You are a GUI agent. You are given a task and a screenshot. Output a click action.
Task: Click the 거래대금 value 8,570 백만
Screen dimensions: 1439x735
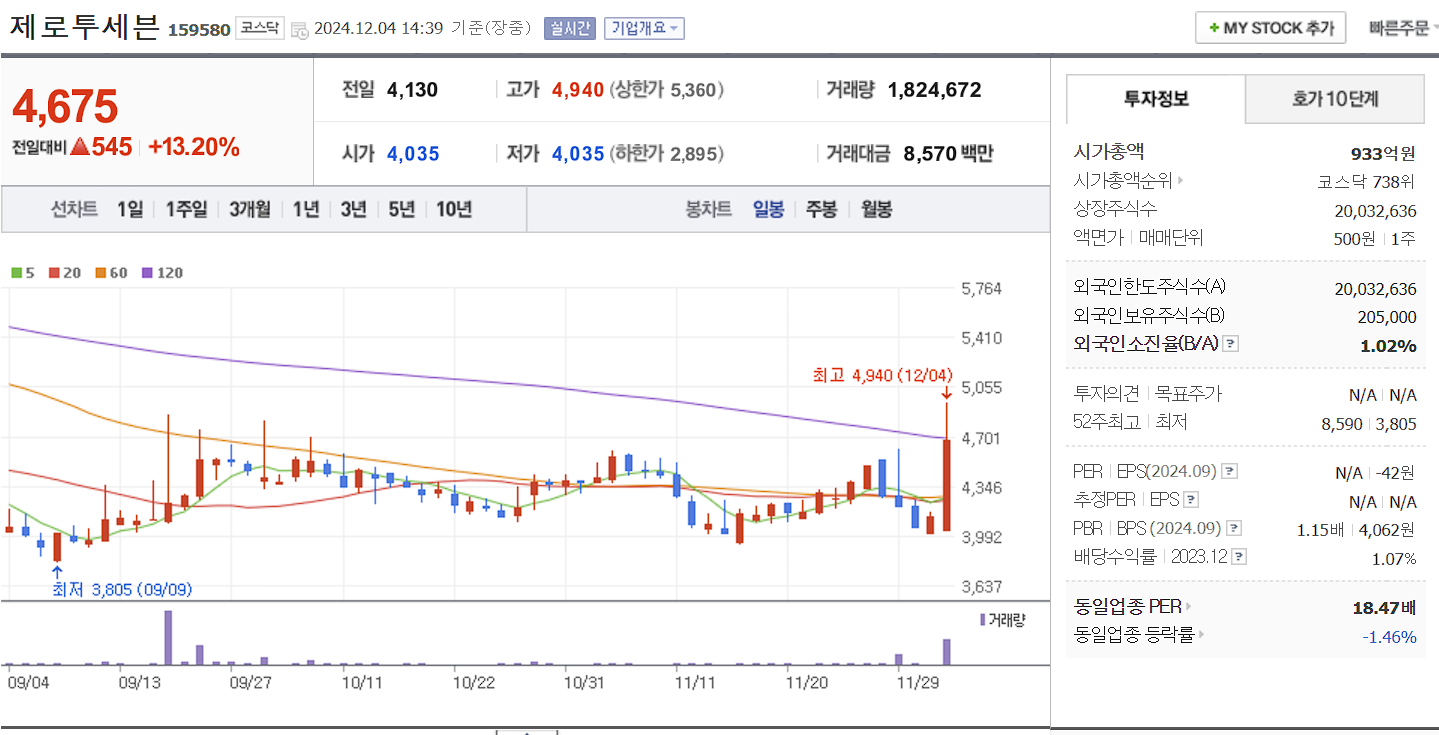(948, 154)
